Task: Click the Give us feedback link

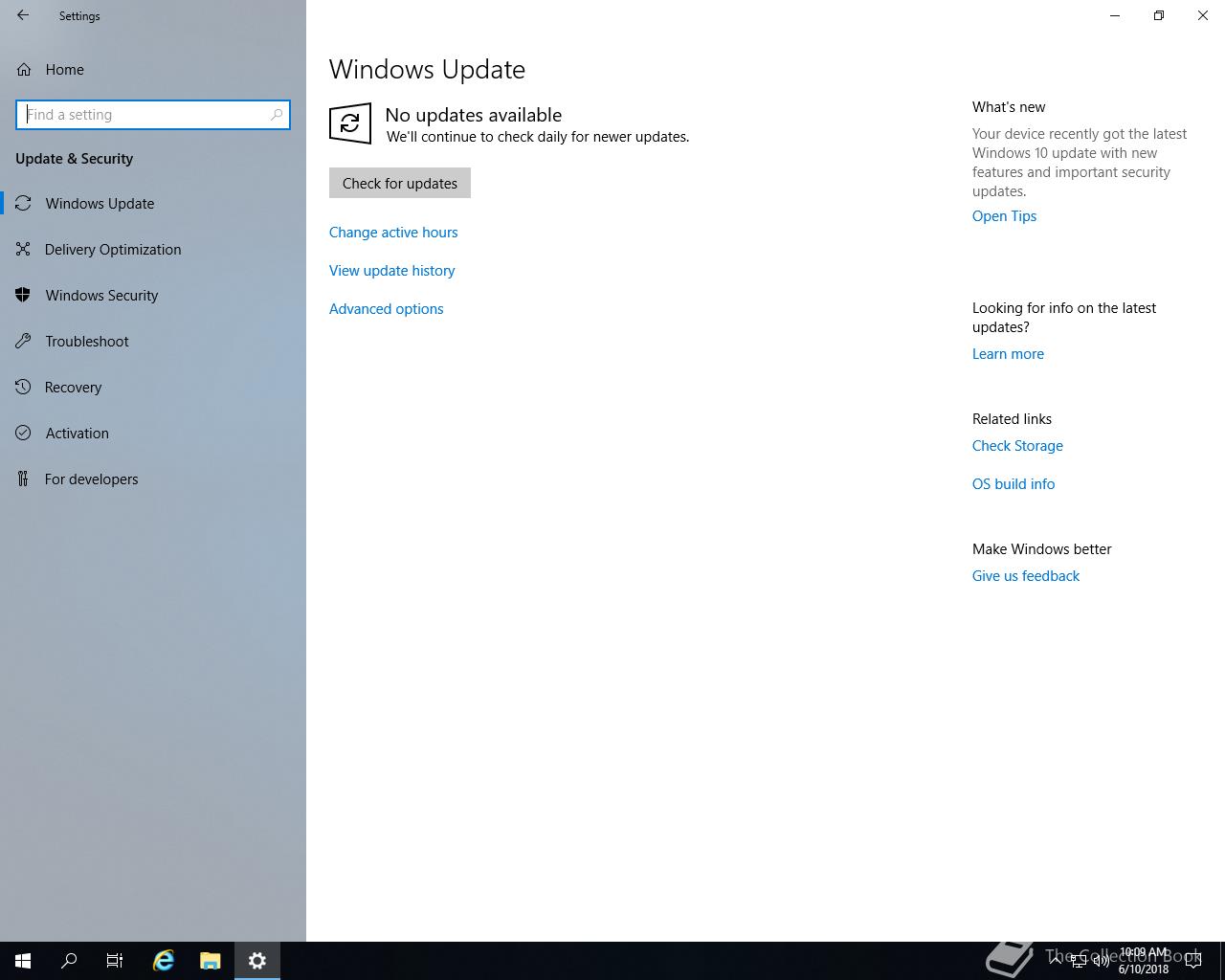Action: (x=1026, y=575)
